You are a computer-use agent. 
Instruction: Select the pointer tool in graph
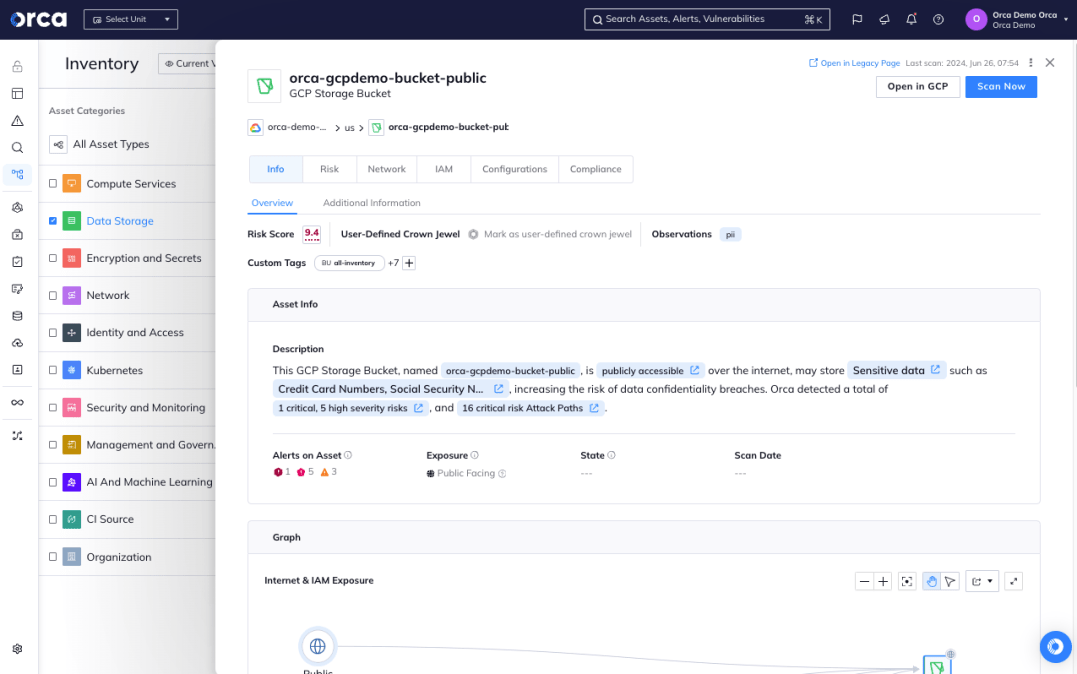click(x=950, y=581)
